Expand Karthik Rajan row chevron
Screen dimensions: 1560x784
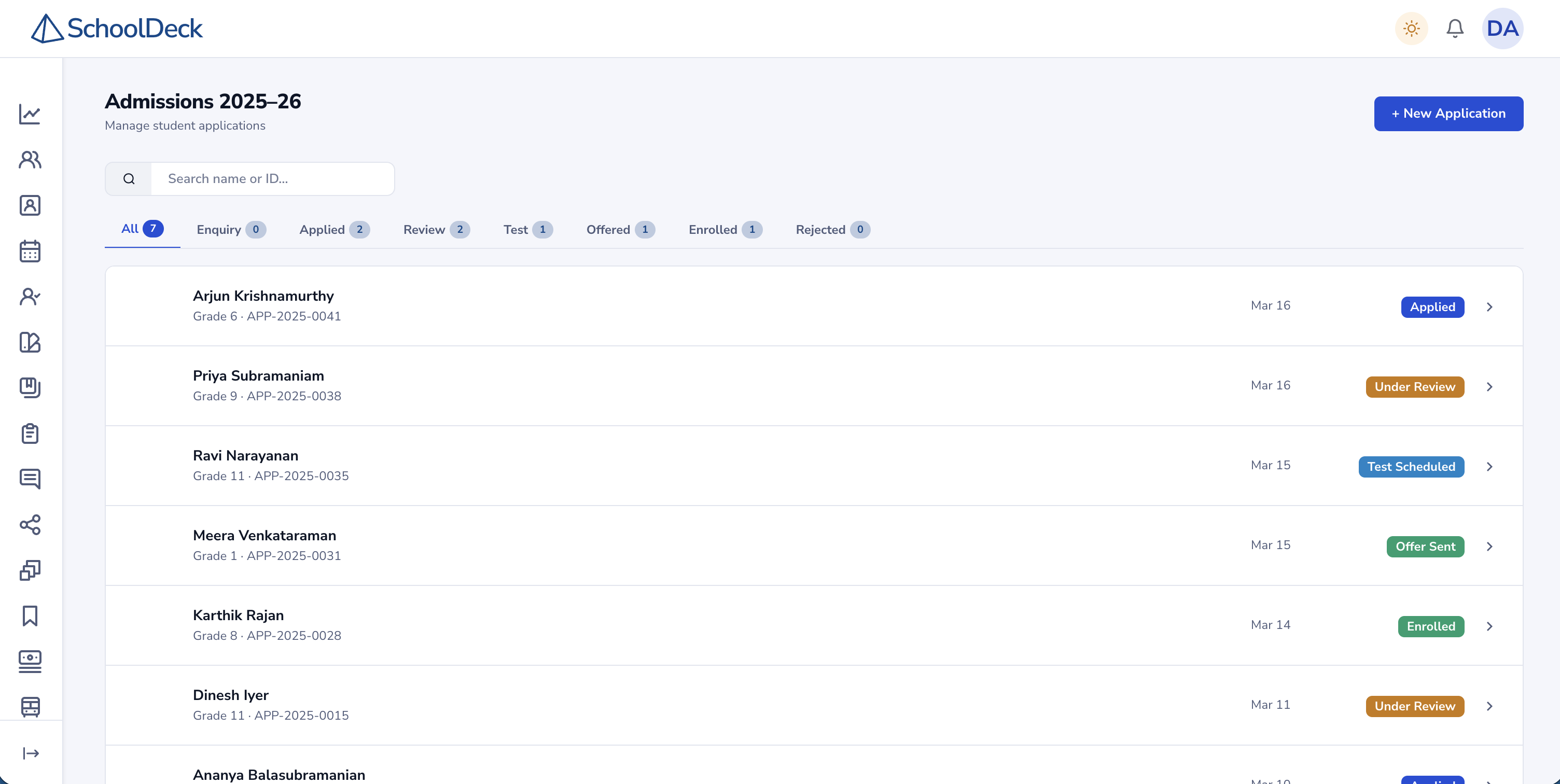click(1489, 626)
